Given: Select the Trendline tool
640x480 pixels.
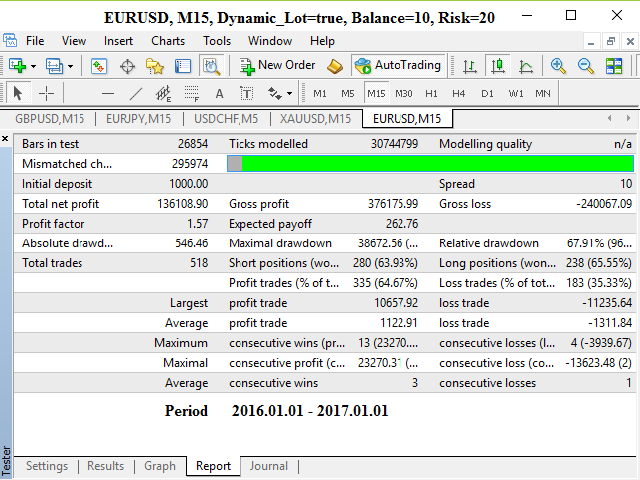Looking at the screenshot, I should tap(136, 94).
